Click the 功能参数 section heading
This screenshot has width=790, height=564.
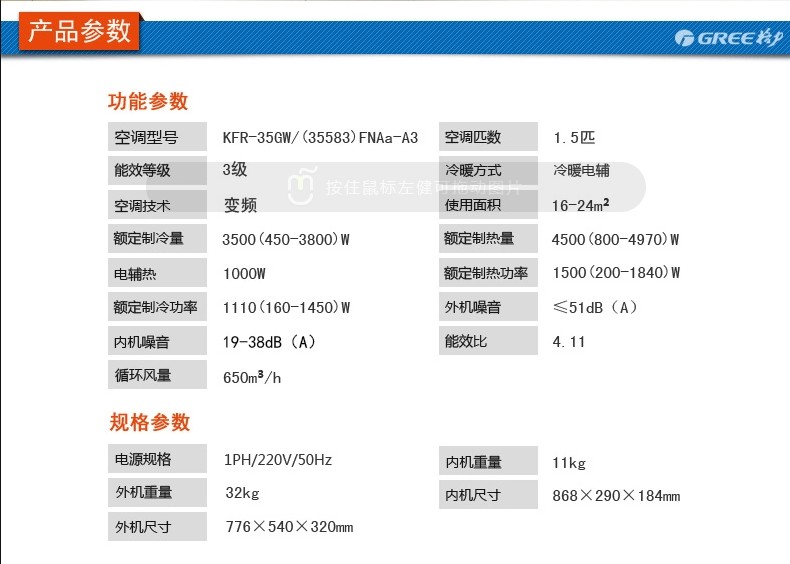148,101
